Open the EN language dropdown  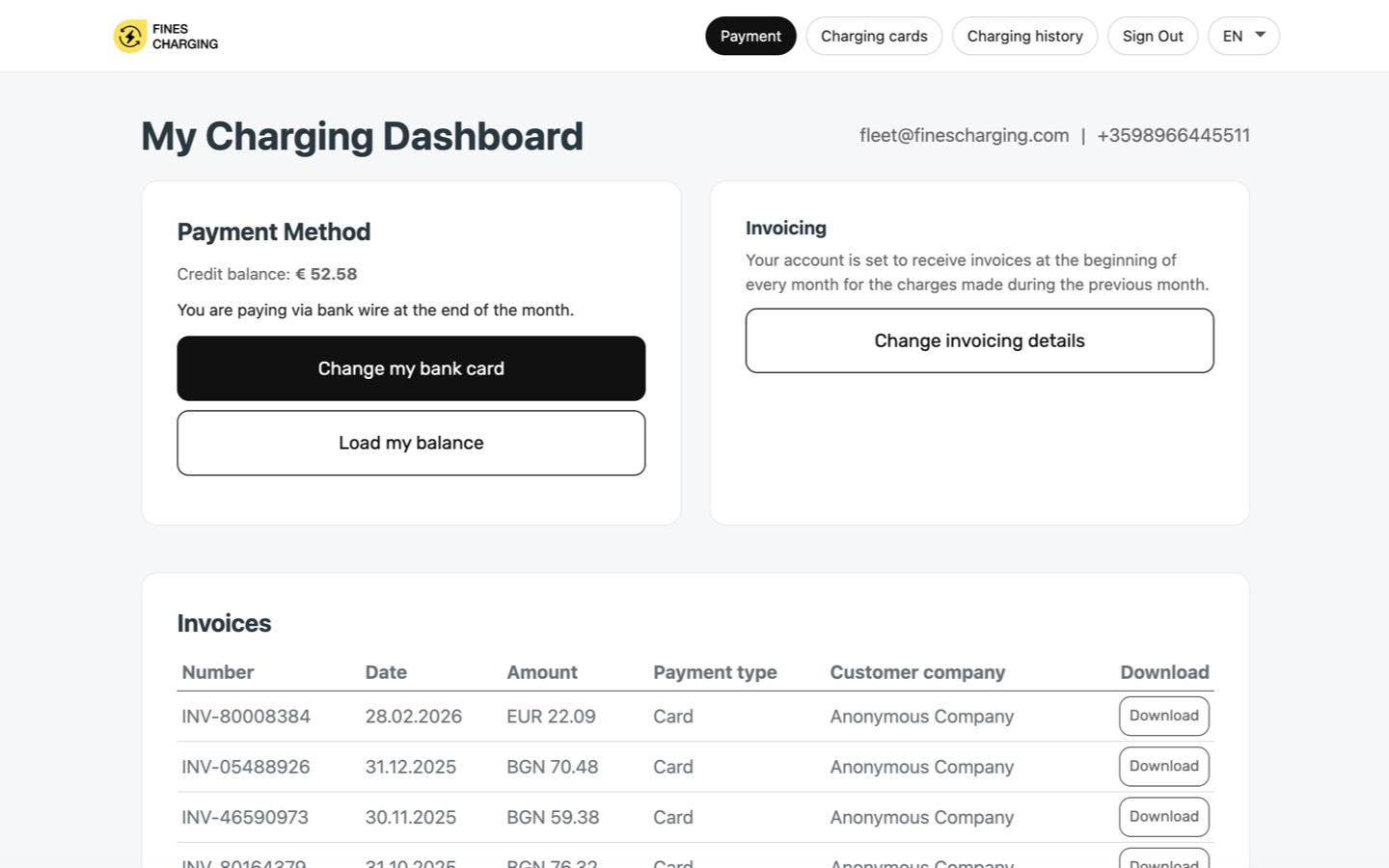coord(1242,36)
